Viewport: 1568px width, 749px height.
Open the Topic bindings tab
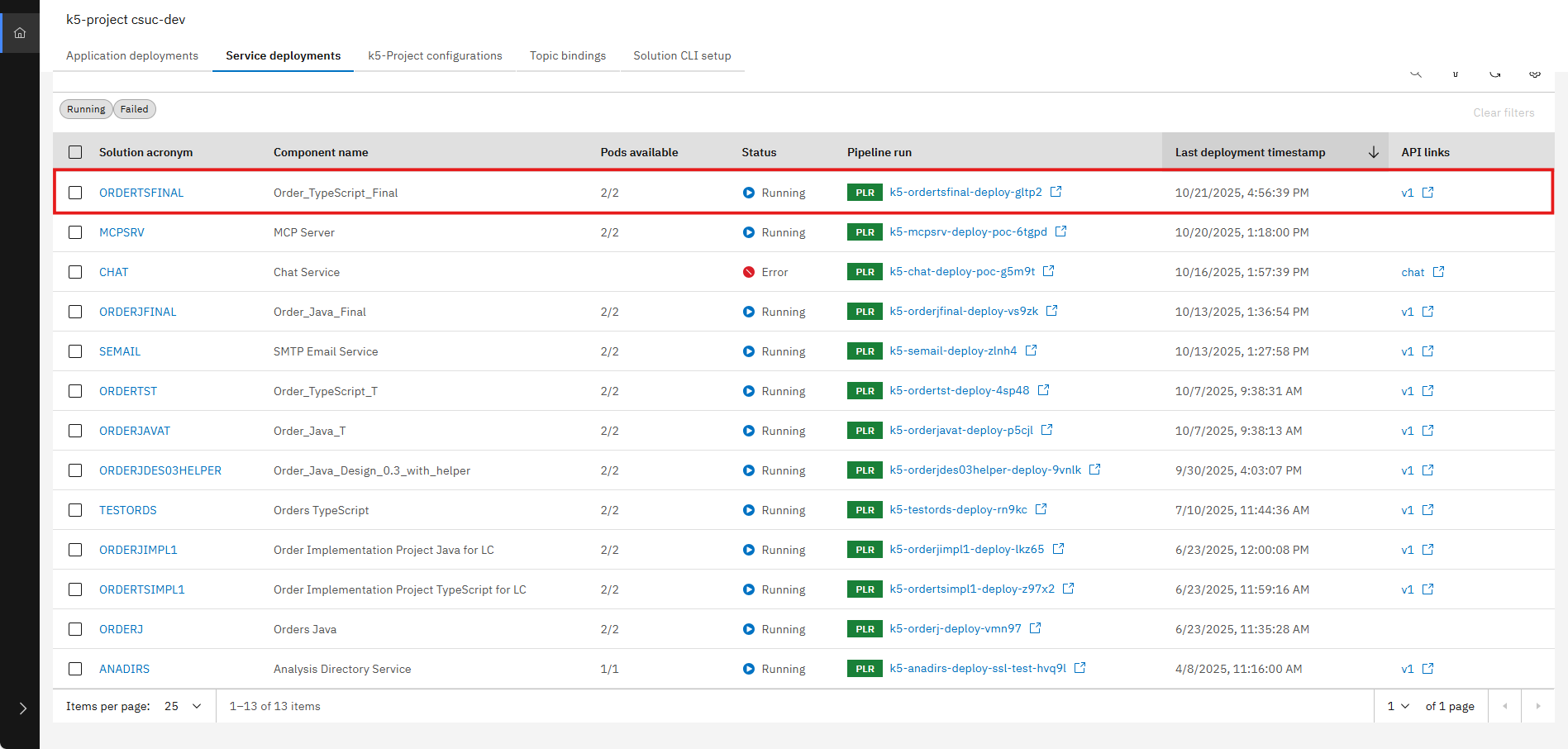567,55
